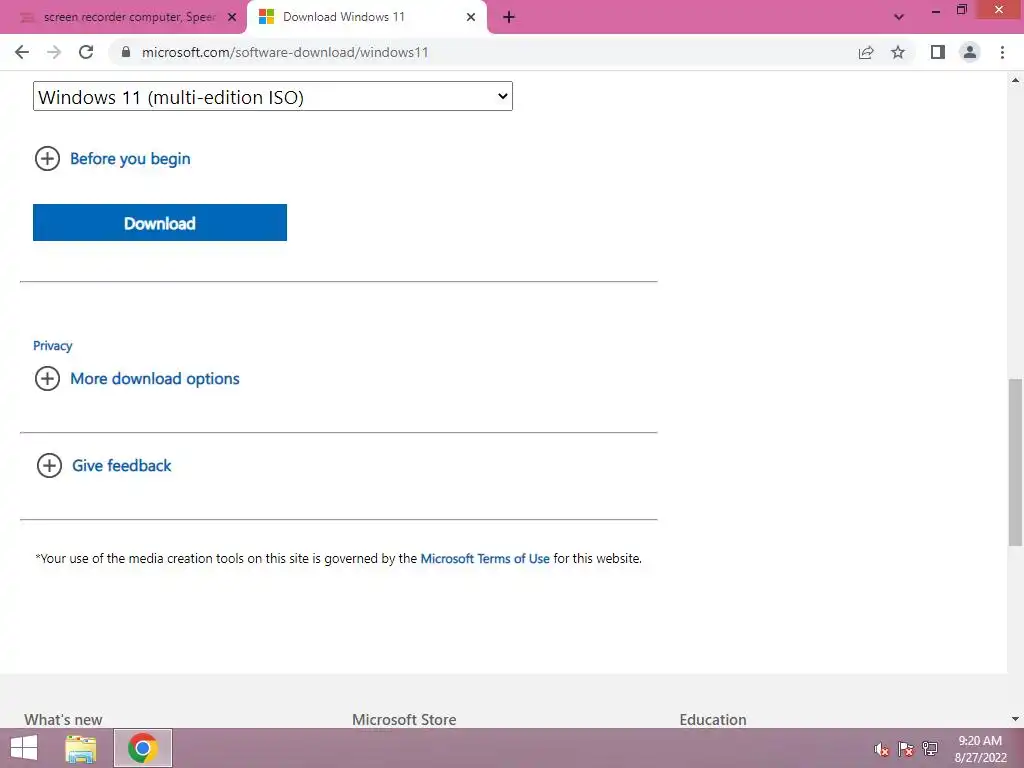Go back with the browser back arrow
This screenshot has height=768, width=1024.
coord(22,52)
